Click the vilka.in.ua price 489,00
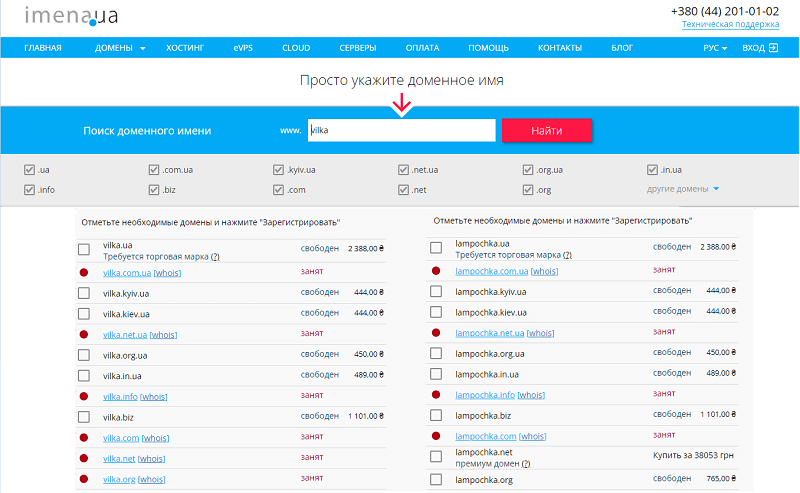 368,375
